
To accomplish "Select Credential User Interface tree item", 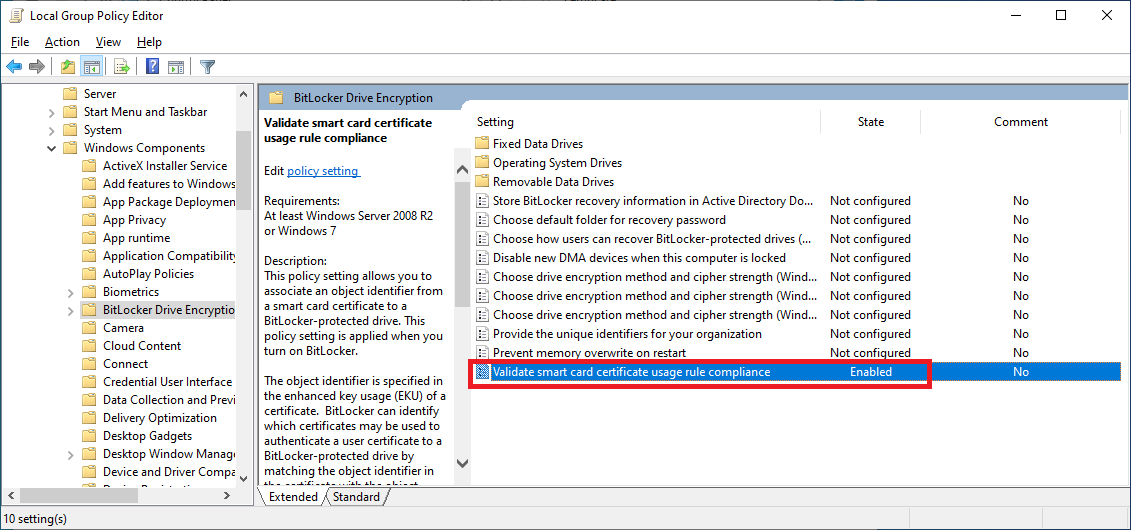I will tap(167, 382).
